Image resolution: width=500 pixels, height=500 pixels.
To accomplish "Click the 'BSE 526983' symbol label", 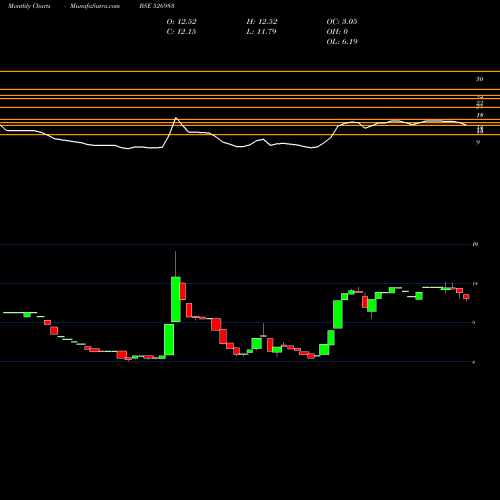I will [157, 6].
